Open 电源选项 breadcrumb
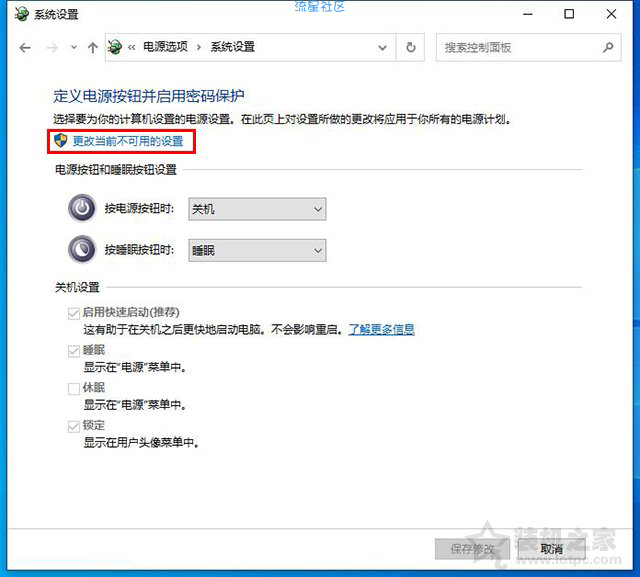Image resolution: width=640 pixels, height=577 pixels. tap(165, 47)
